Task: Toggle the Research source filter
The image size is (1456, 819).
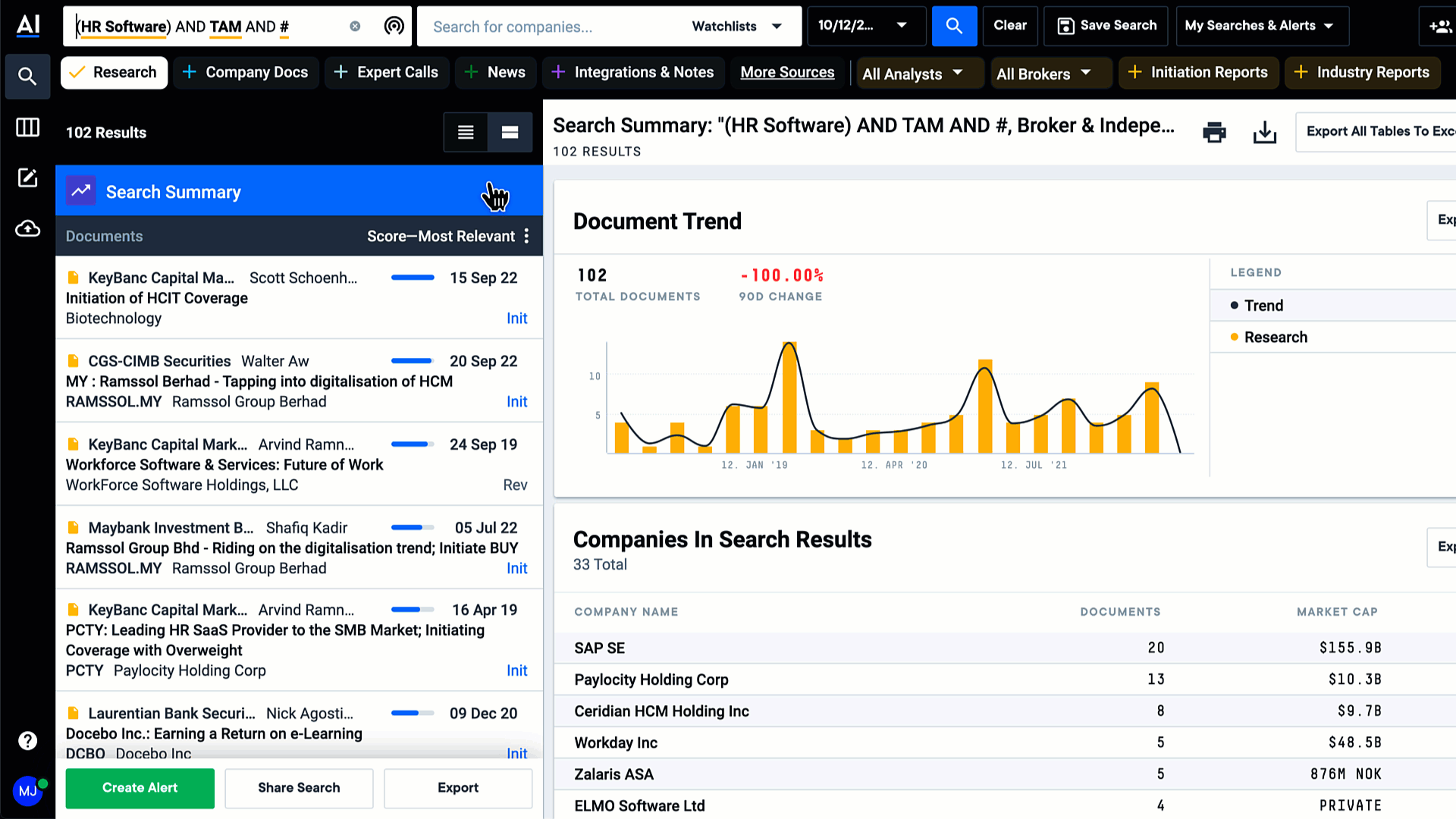Action: pyautogui.click(x=114, y=73)
